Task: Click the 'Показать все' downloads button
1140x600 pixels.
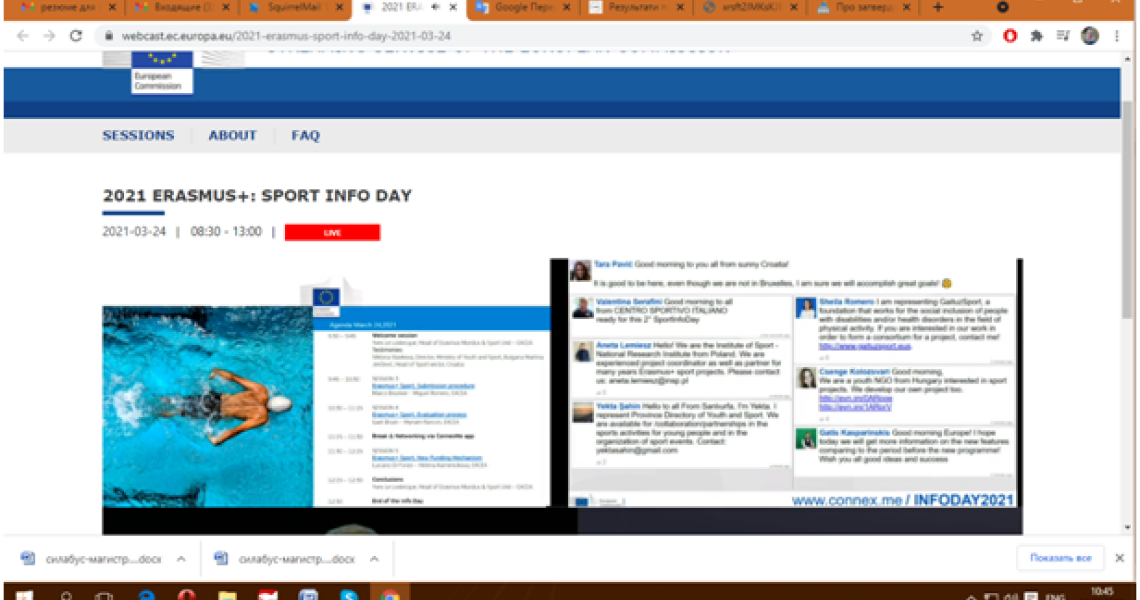Action: coord(1060,558)
